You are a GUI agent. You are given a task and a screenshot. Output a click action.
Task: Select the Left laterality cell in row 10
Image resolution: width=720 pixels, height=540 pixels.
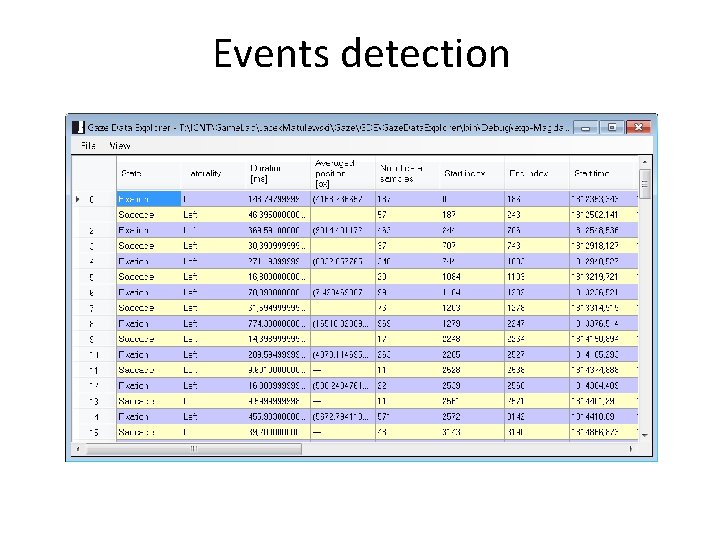(214, 354)
